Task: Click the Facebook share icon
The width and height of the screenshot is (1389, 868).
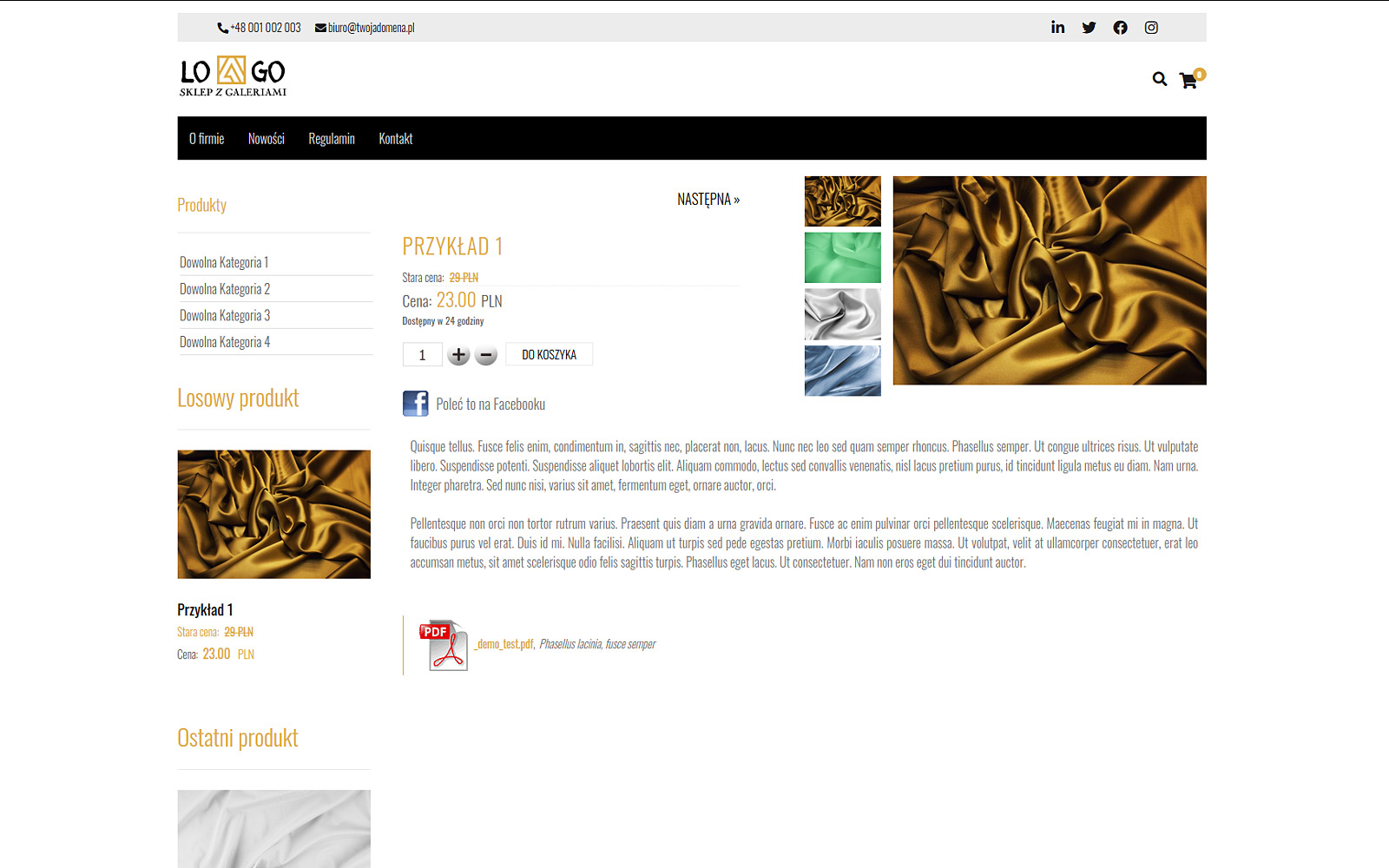Action: coord(416,404)
